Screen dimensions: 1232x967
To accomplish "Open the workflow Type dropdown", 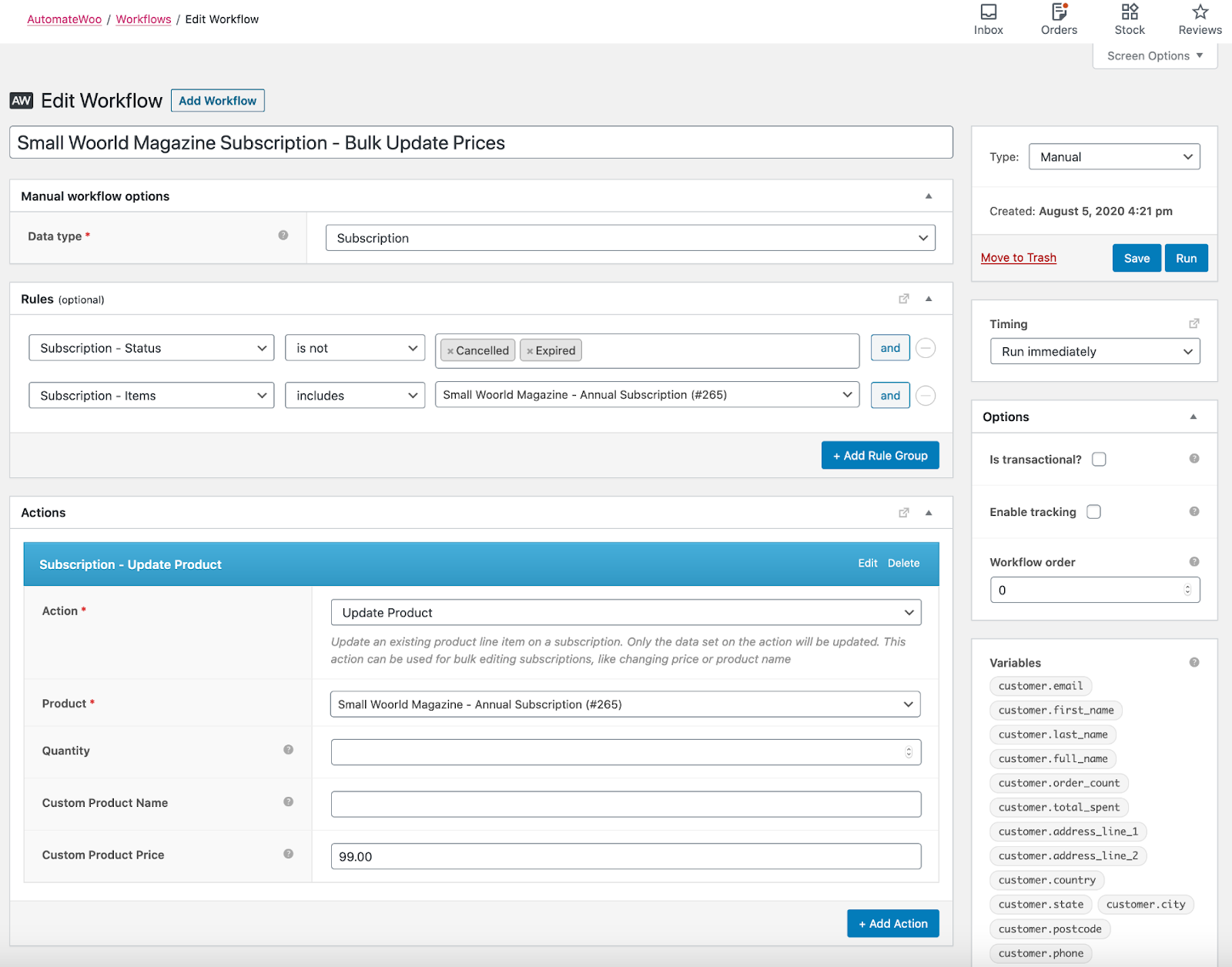I will tap(1114, 157).
